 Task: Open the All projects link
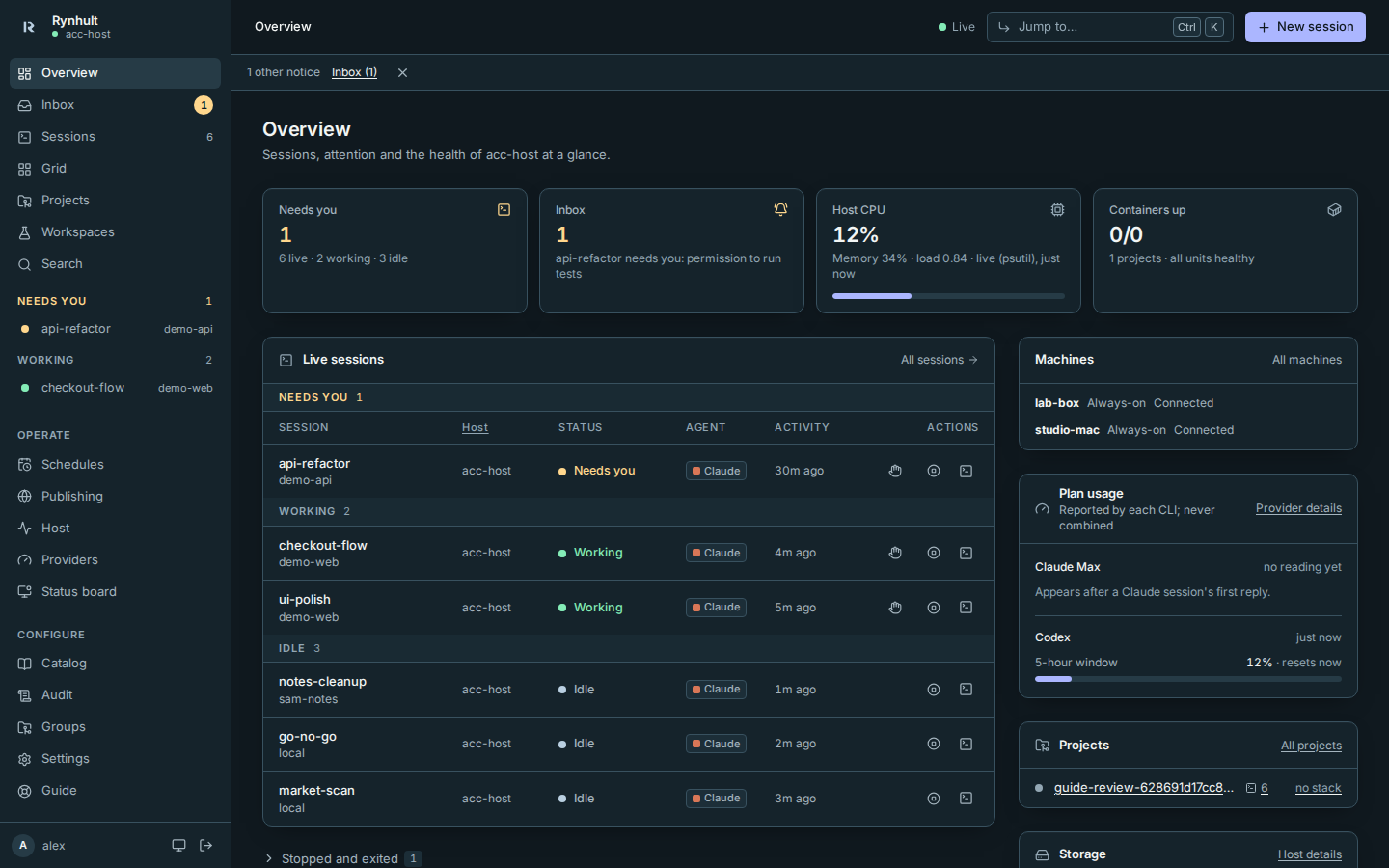[x=1311, y=746]
